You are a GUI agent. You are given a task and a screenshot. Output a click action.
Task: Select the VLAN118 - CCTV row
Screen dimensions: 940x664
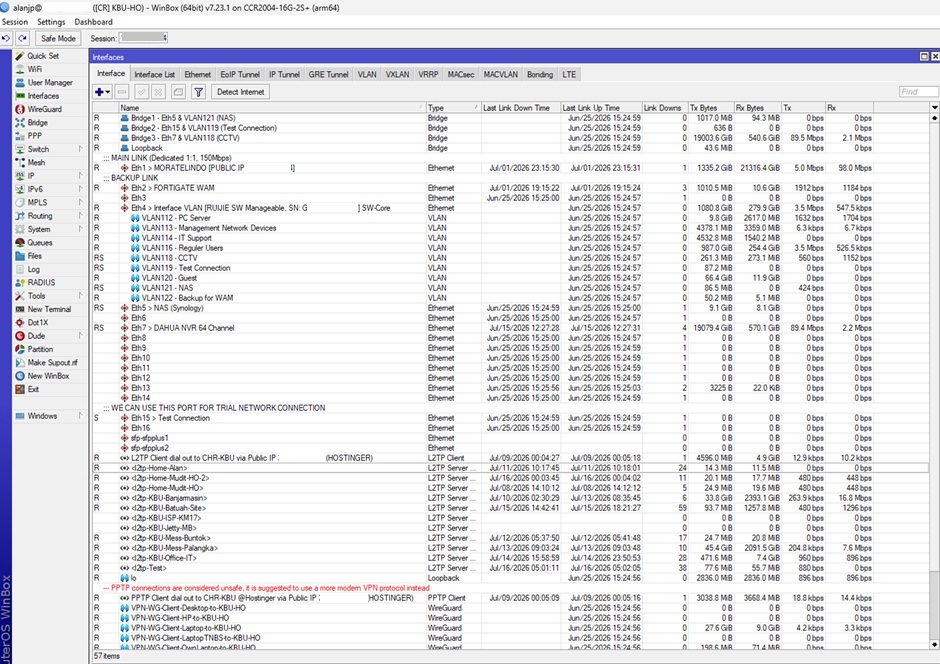511,258
